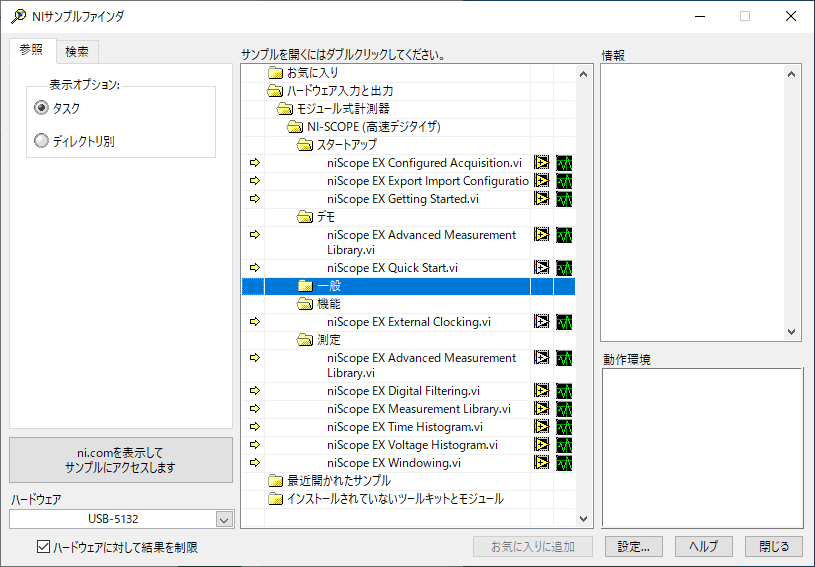Collapse the モジュール式計測器 folder

(x=285, y=109)
